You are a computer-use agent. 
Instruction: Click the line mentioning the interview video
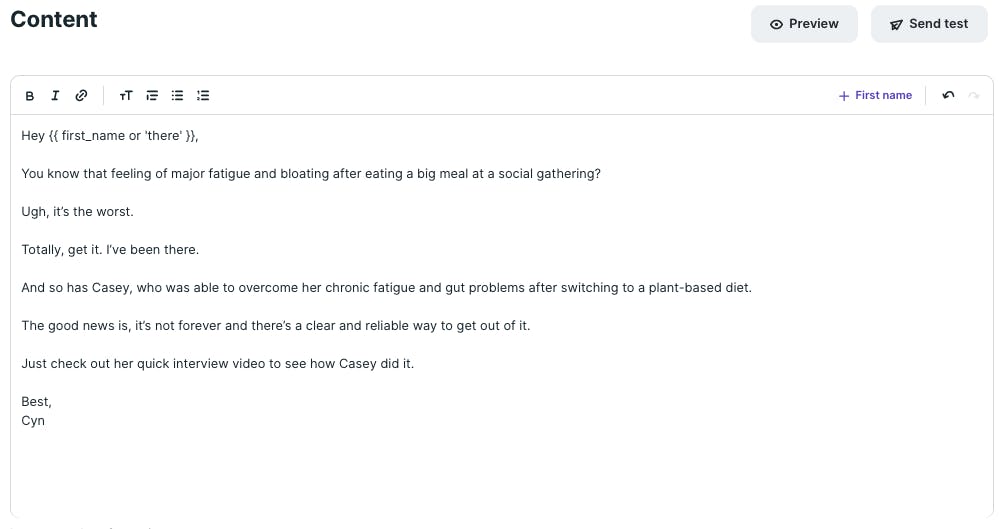[x=217, y=363]
